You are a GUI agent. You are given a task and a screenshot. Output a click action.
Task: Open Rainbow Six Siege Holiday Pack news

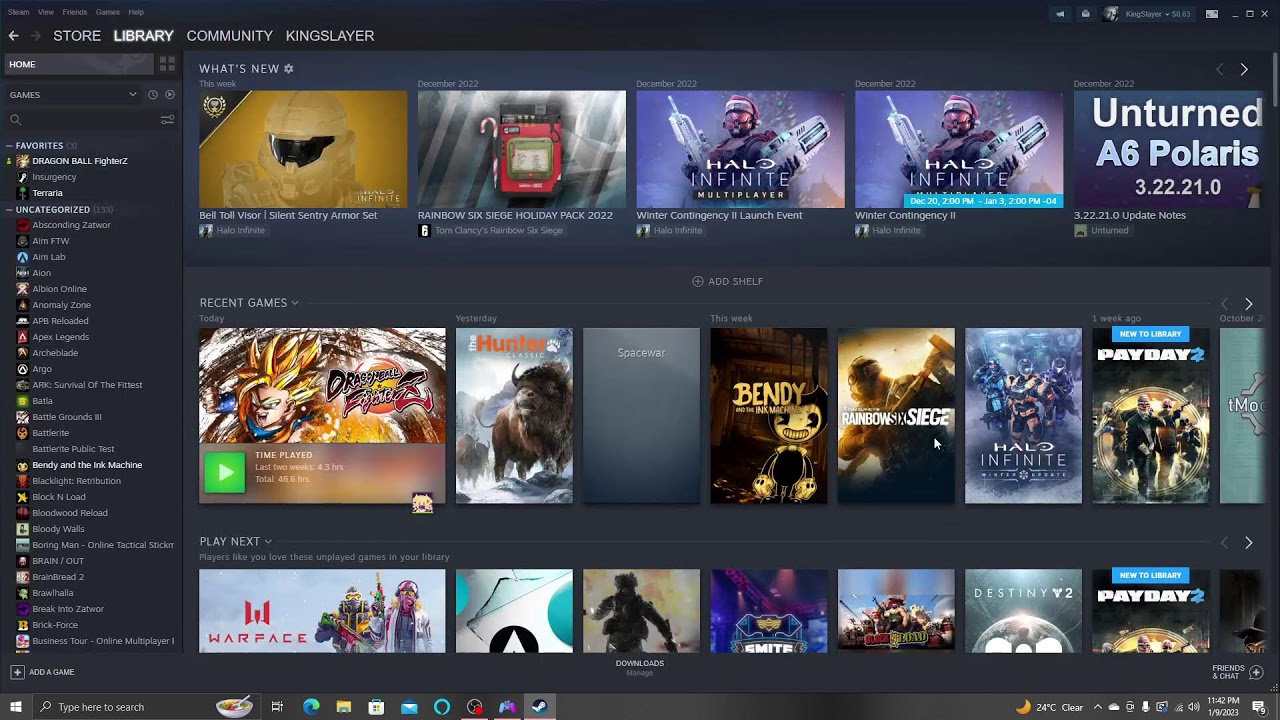point(522,149)
